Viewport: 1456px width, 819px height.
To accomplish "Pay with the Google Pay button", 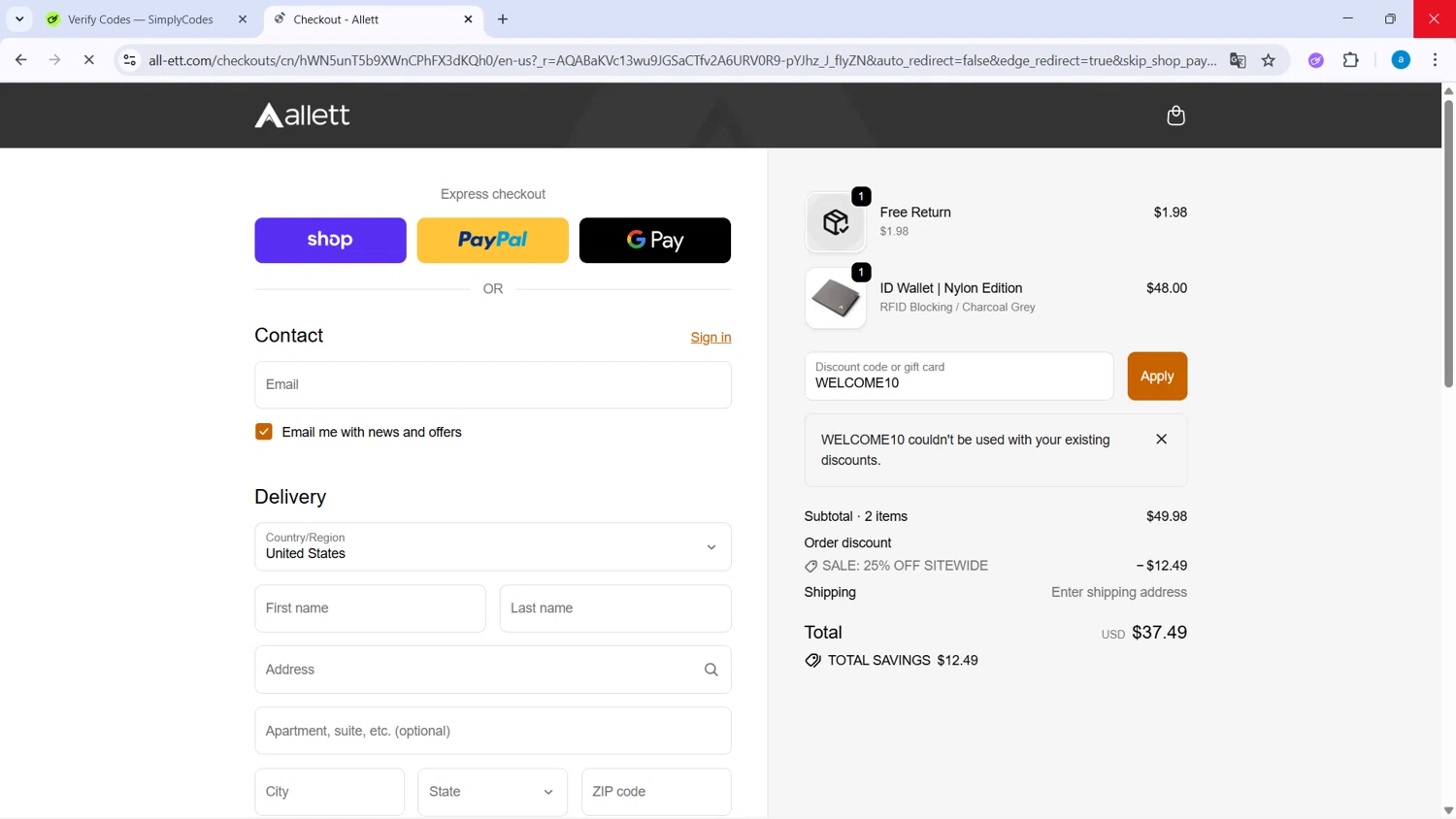I will click(655, 241).
